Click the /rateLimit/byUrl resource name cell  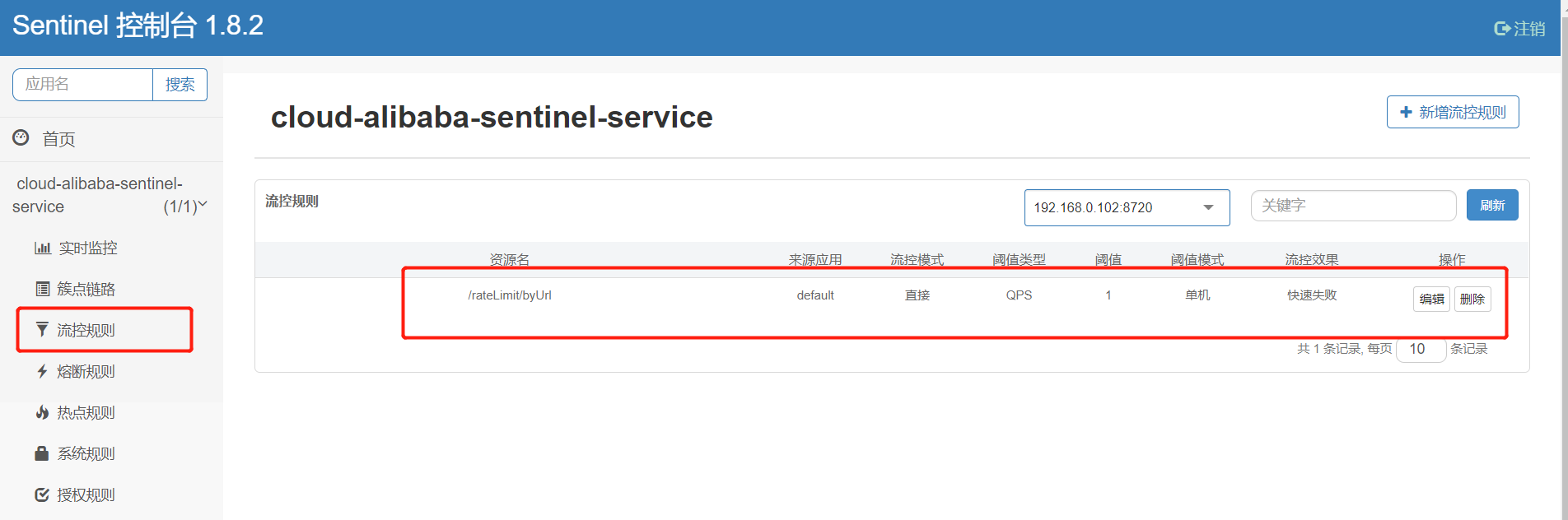tap(510, 295)
